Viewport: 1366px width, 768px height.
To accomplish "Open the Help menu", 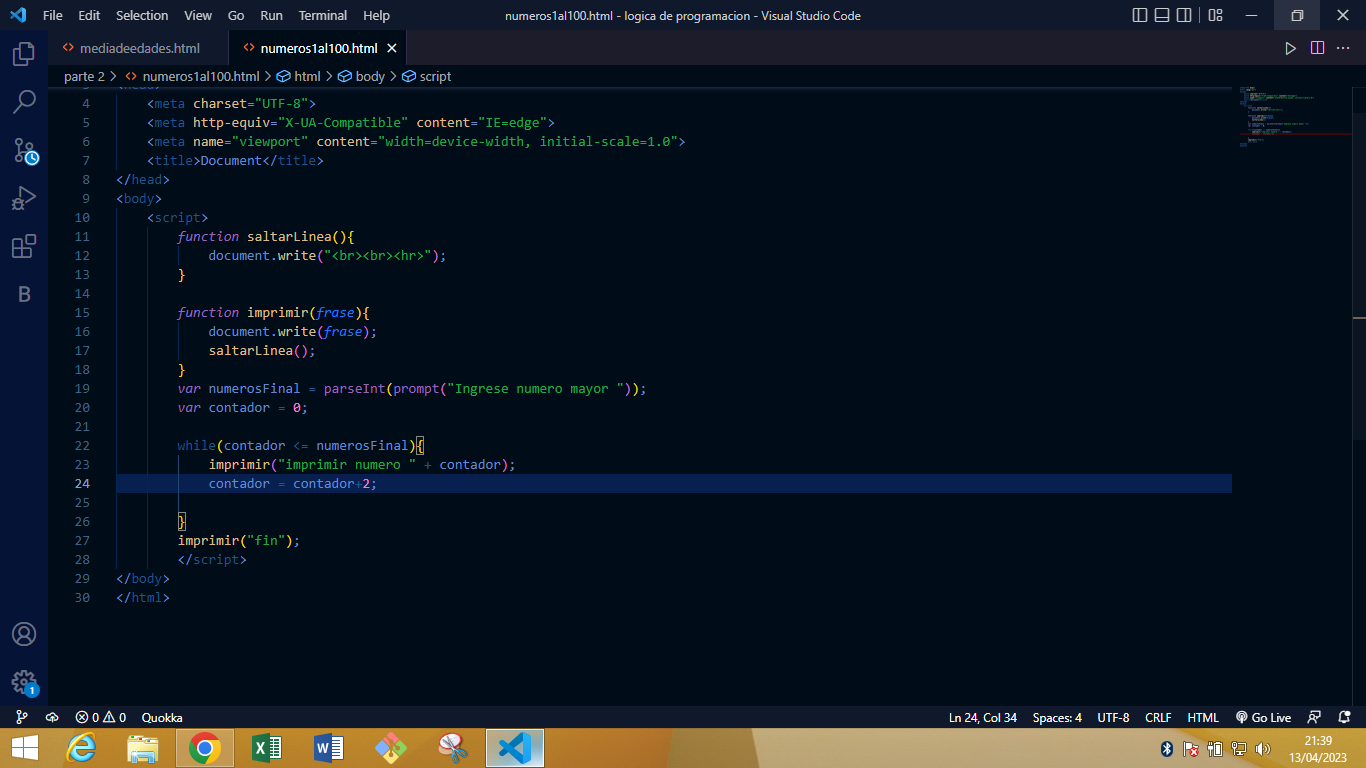I will (377, 15).
